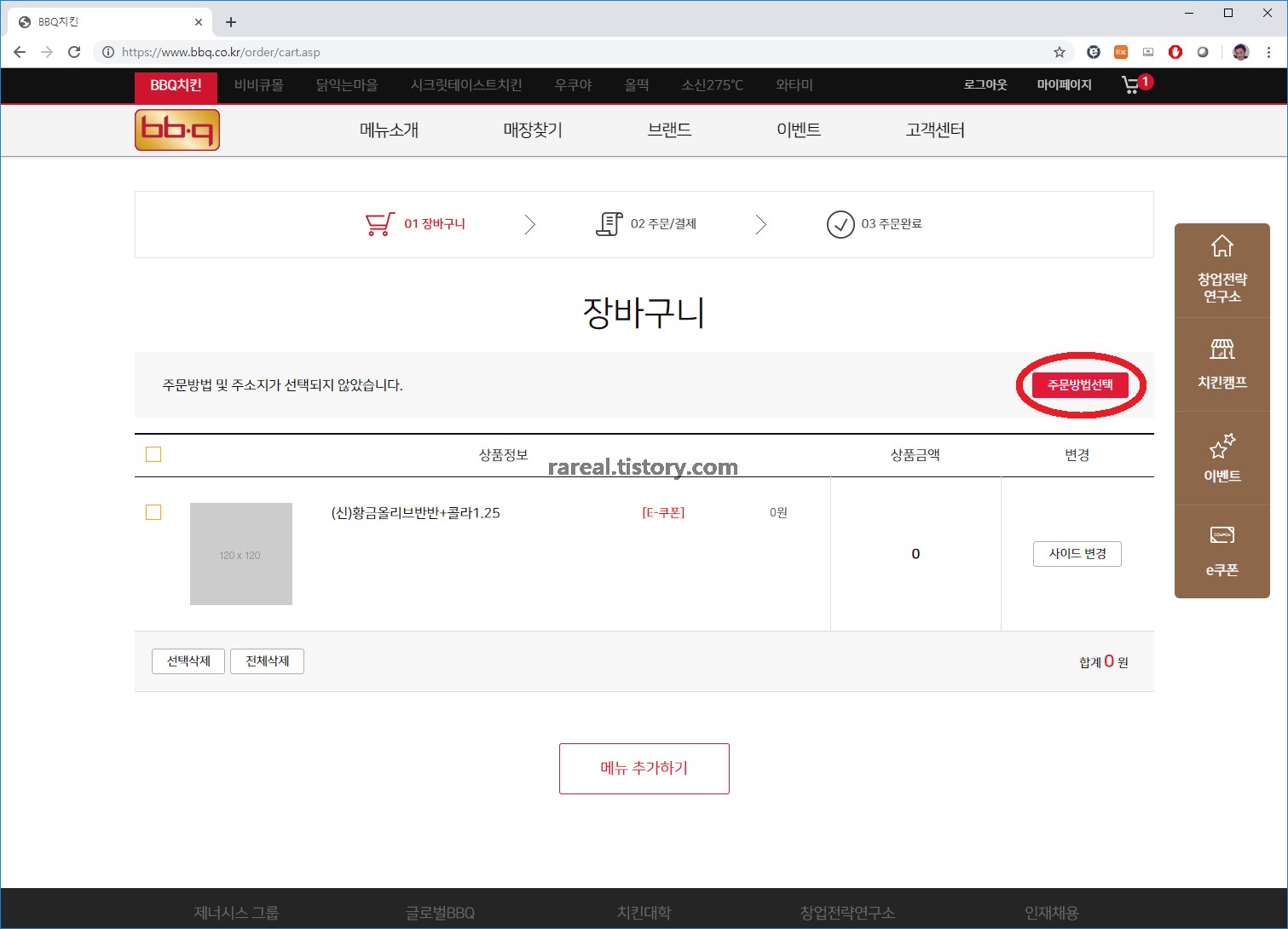Open the site information icon in address bar
The width and height of the screenshot is (1288, 929).
[108, 52]
